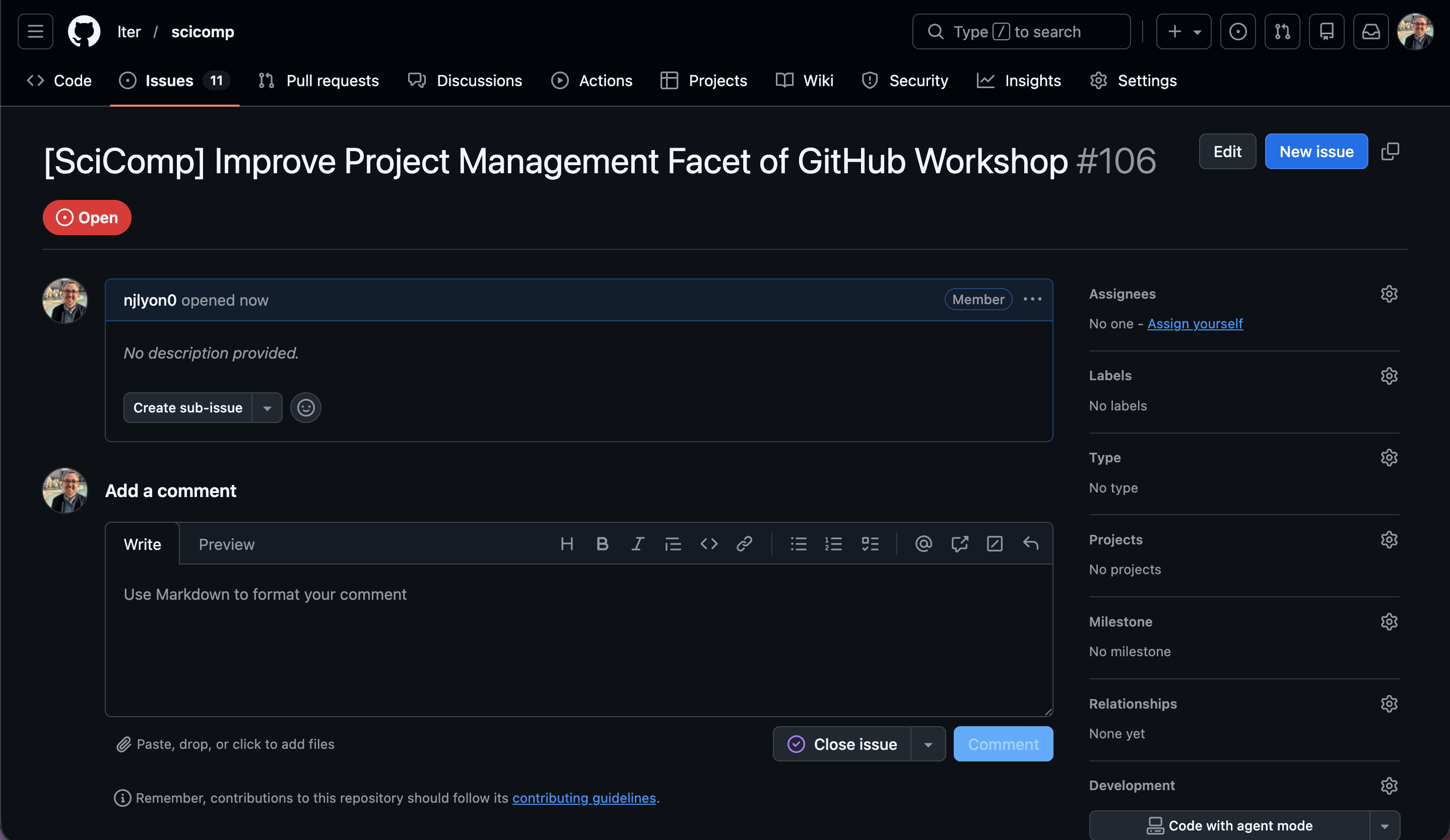Insert an unordered bullet list
The width and height of the screenshot is (1450, 840).
tap(799, 544)
